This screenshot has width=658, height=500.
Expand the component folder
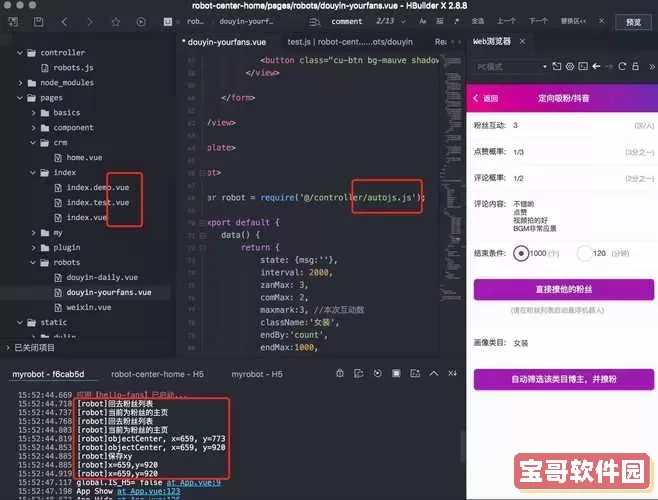pyautogui.click(x=33, y=128)
